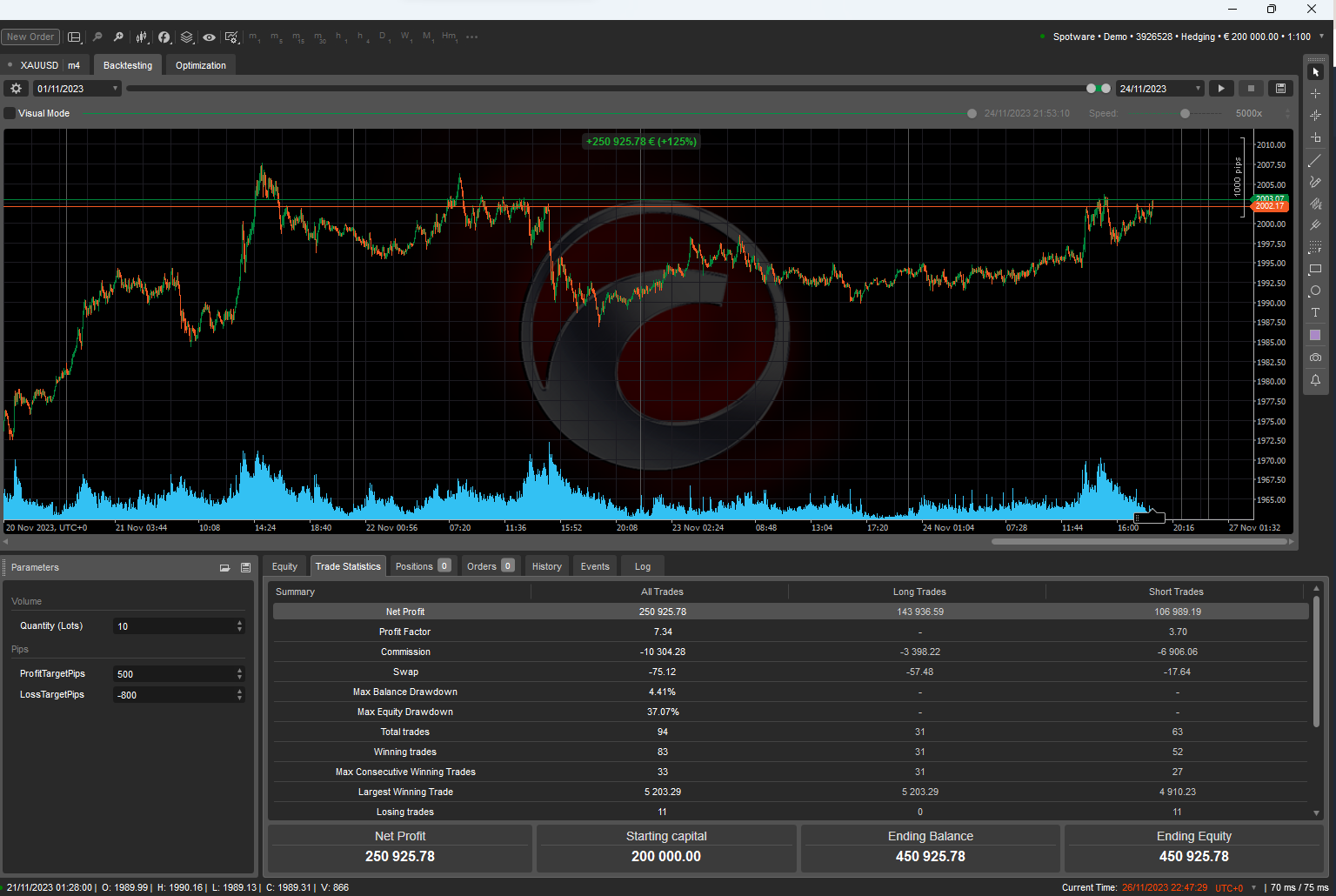Select the m5 timeframe
The width and height of the screenshot is (1336, 896).
276,37
